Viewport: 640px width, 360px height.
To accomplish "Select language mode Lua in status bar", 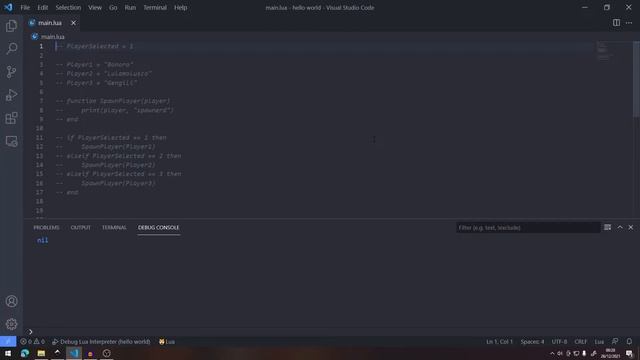I will tap(599, 342).
